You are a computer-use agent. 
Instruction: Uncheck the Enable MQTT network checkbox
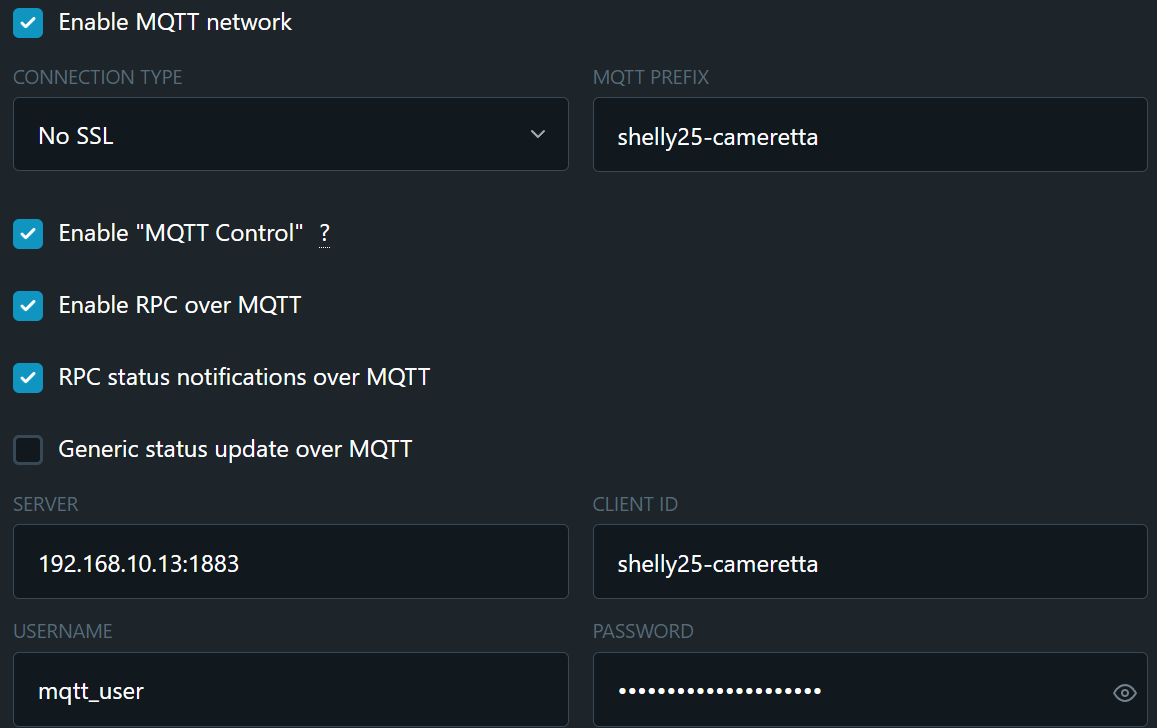28,23
